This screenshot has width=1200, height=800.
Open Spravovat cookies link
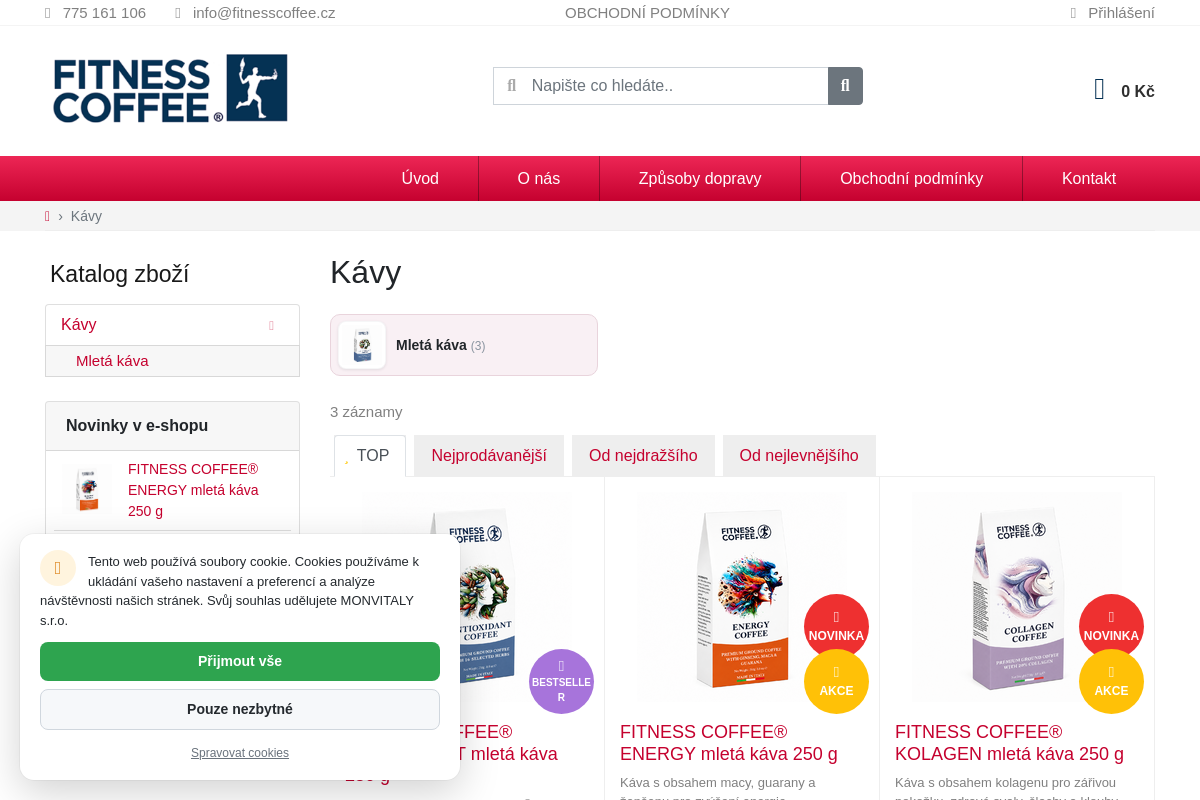point(240,753)
